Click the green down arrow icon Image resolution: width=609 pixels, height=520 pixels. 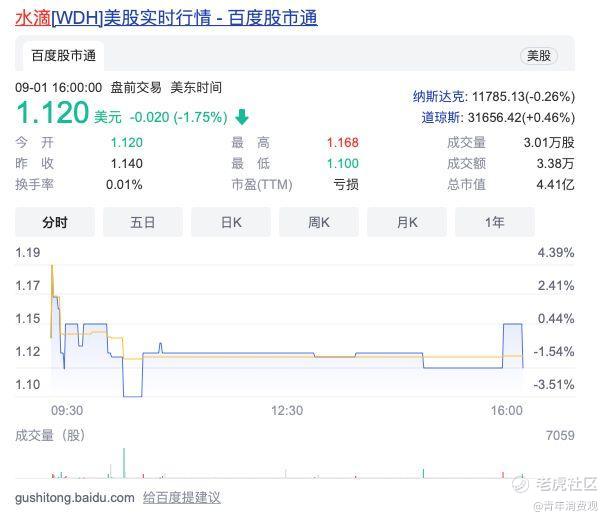242,117
